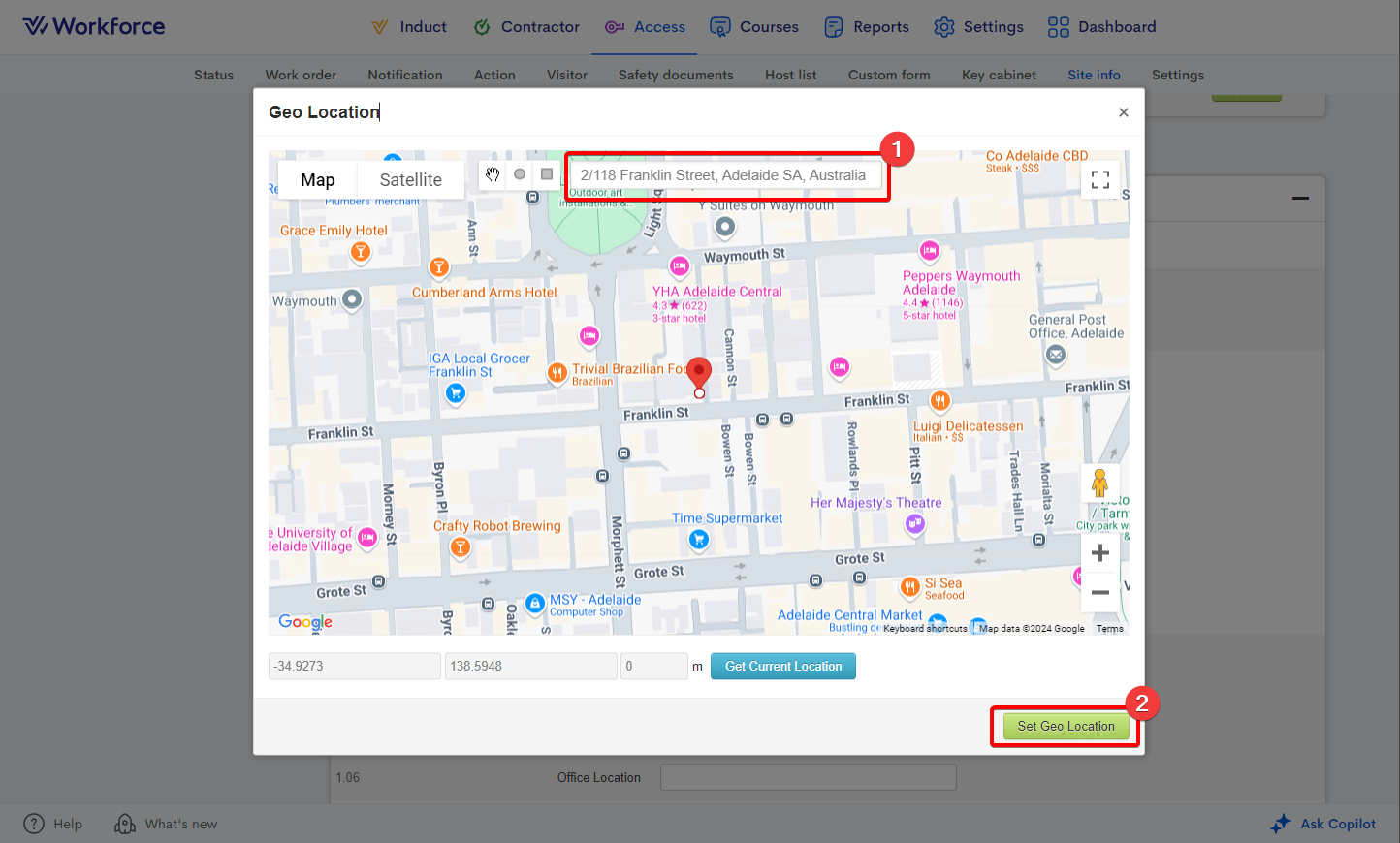Click the Trivial Brazilian Food restaurant marker

pyautogui.click(x=557, y=372)
